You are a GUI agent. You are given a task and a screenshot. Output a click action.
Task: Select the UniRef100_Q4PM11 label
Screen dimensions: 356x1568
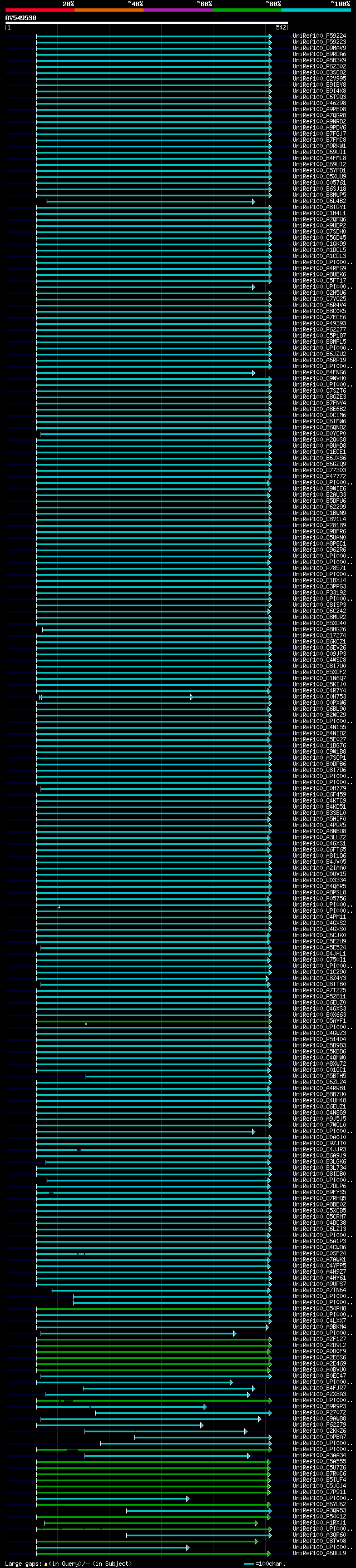[x=319, y=917]
